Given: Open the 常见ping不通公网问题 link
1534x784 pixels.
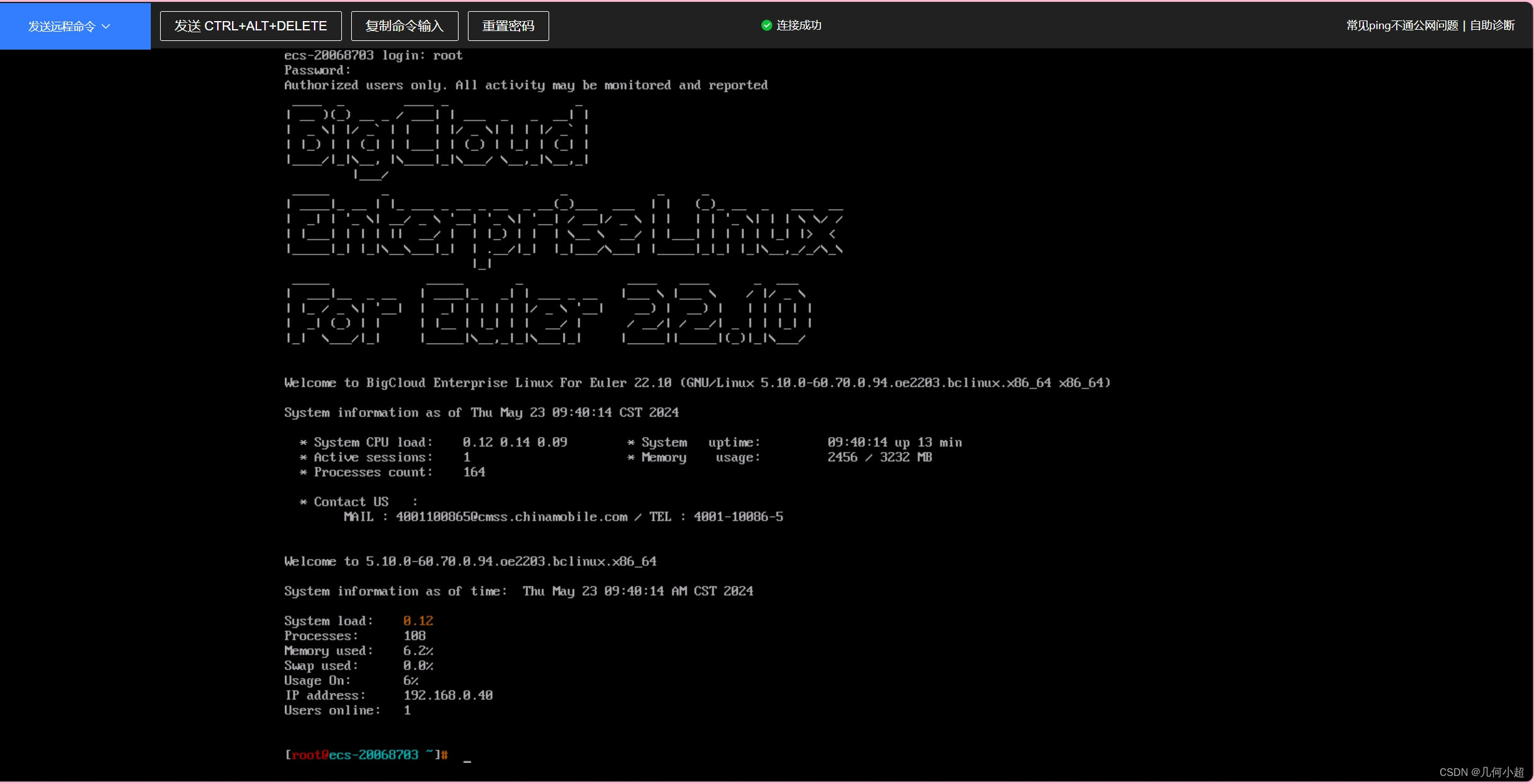Looking at the screenshot, I should (x=1401, y=25).
